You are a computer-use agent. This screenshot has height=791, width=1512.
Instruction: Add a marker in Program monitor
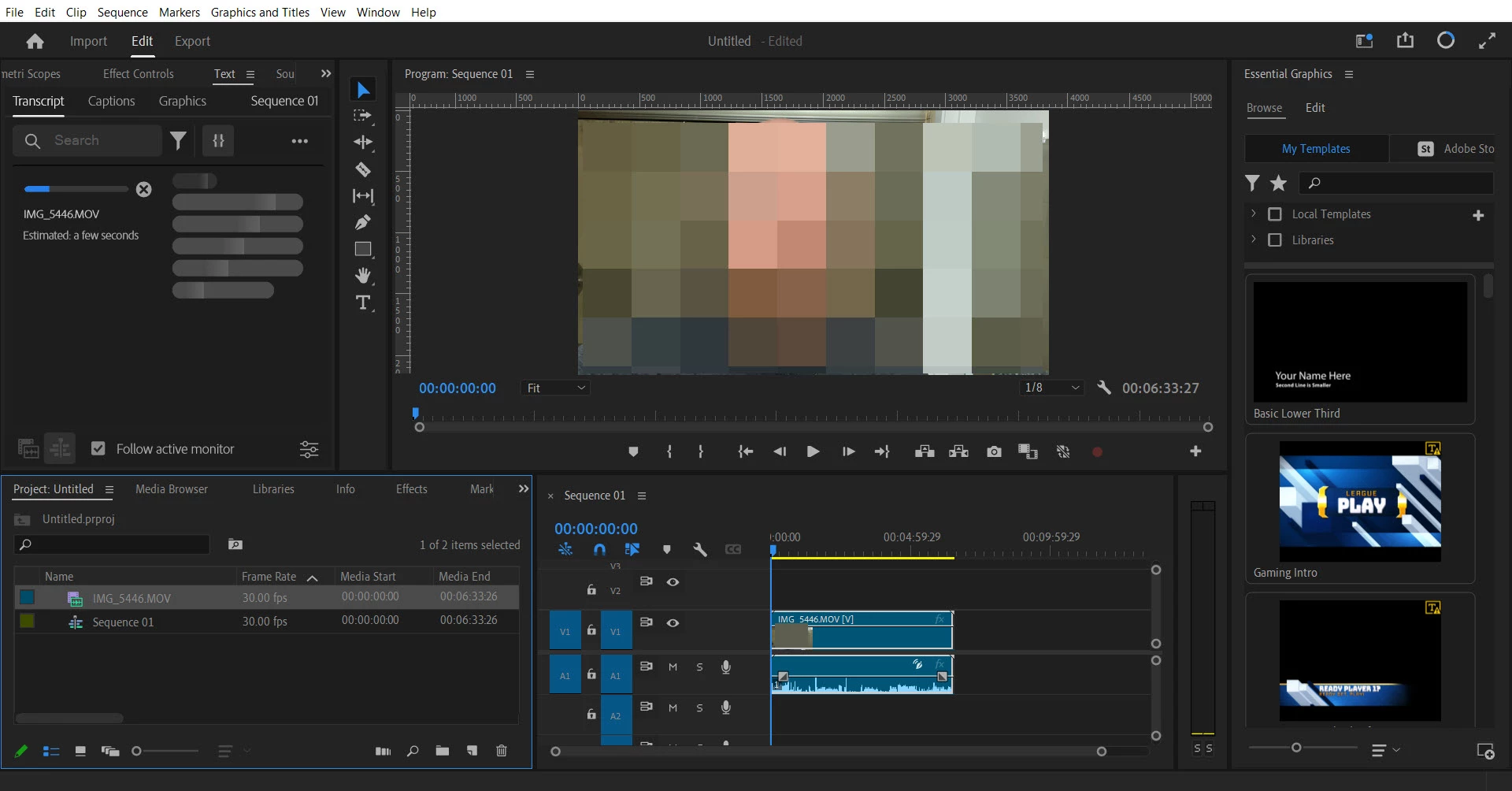click(x=633, y=451)
